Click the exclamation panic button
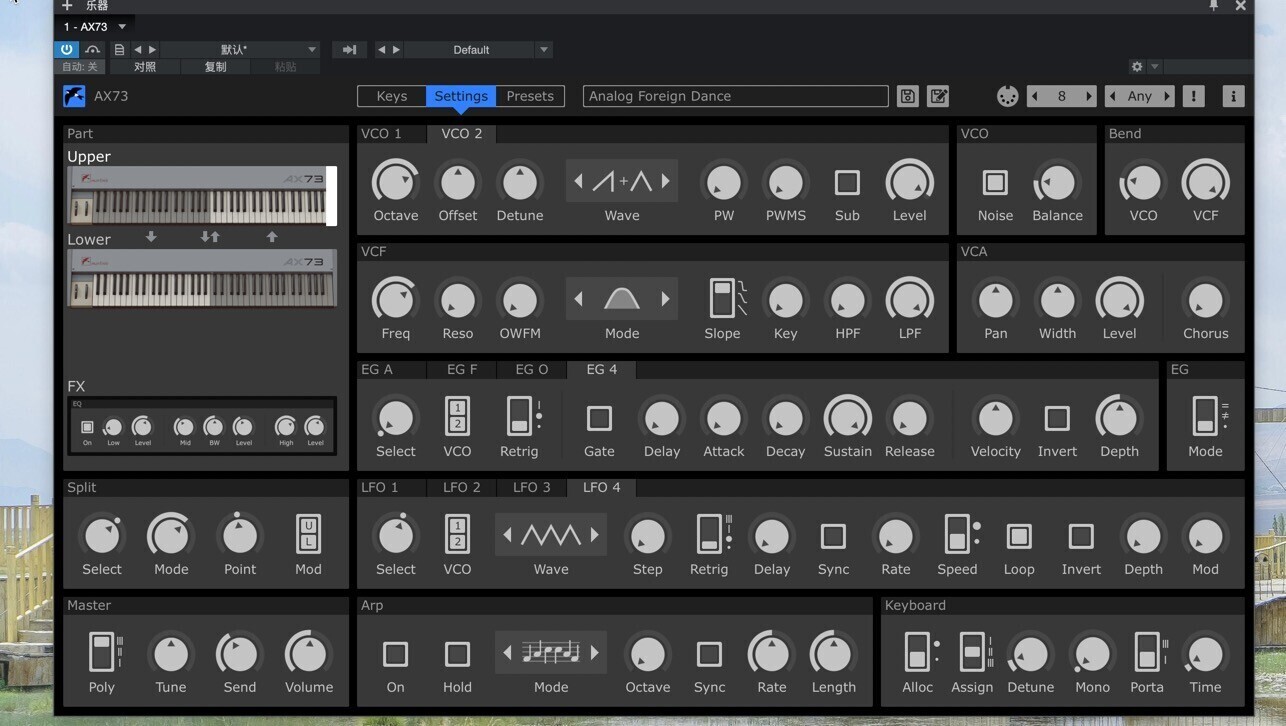 [1194, 96]
